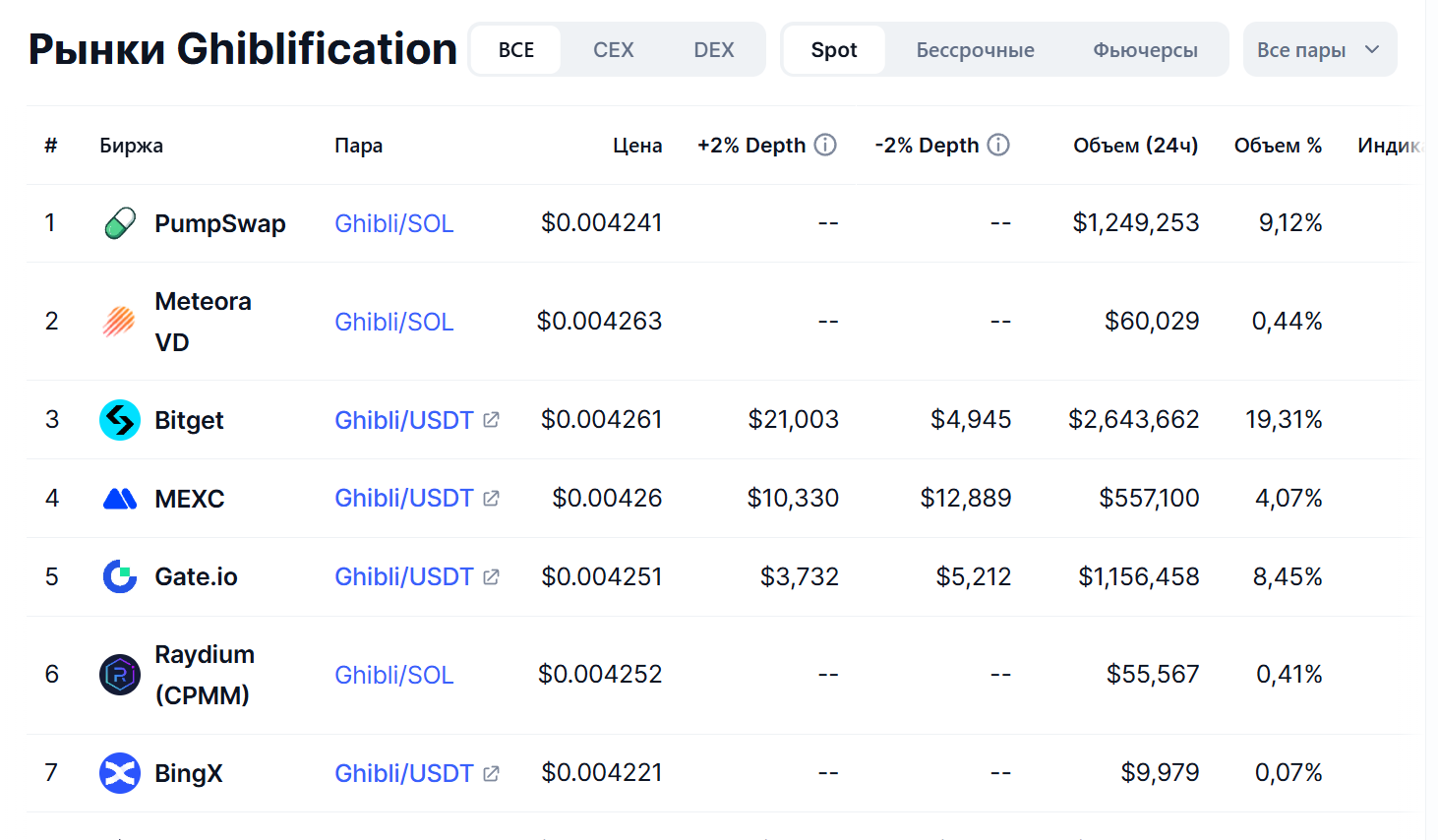Switch to the DEX filter tab
Viewport: 1438px width, 840px height.
click(714, 50)
